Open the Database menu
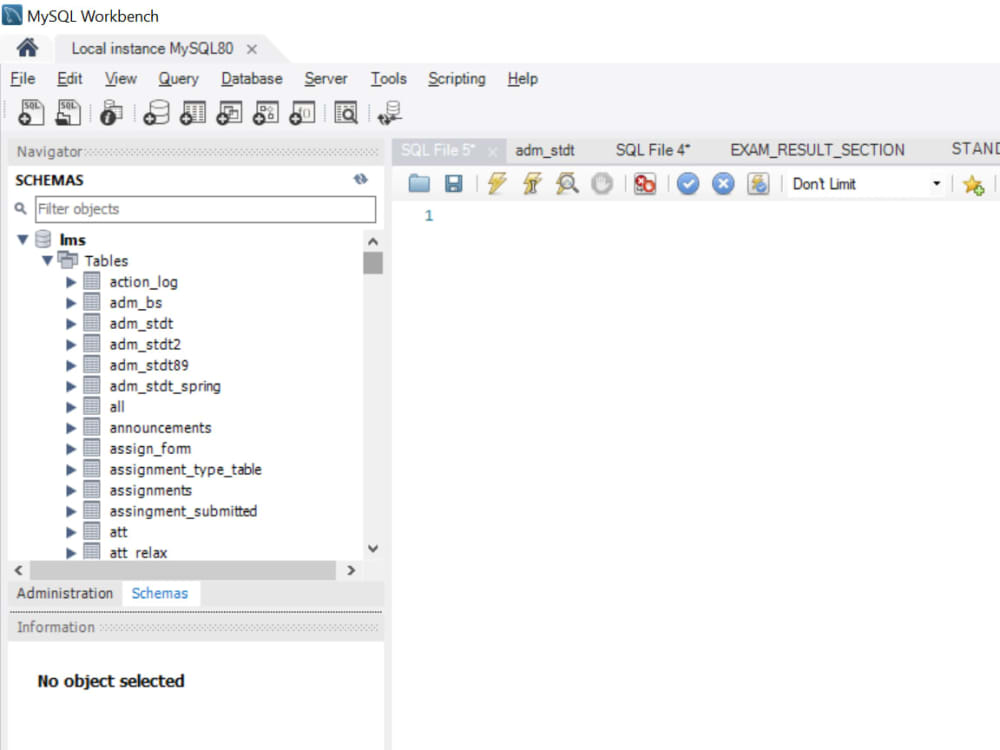 click(251, 78)
